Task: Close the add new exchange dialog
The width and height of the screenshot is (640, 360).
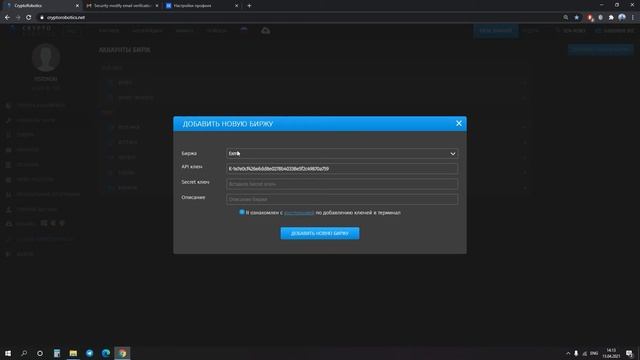Action: click(459, 123)
